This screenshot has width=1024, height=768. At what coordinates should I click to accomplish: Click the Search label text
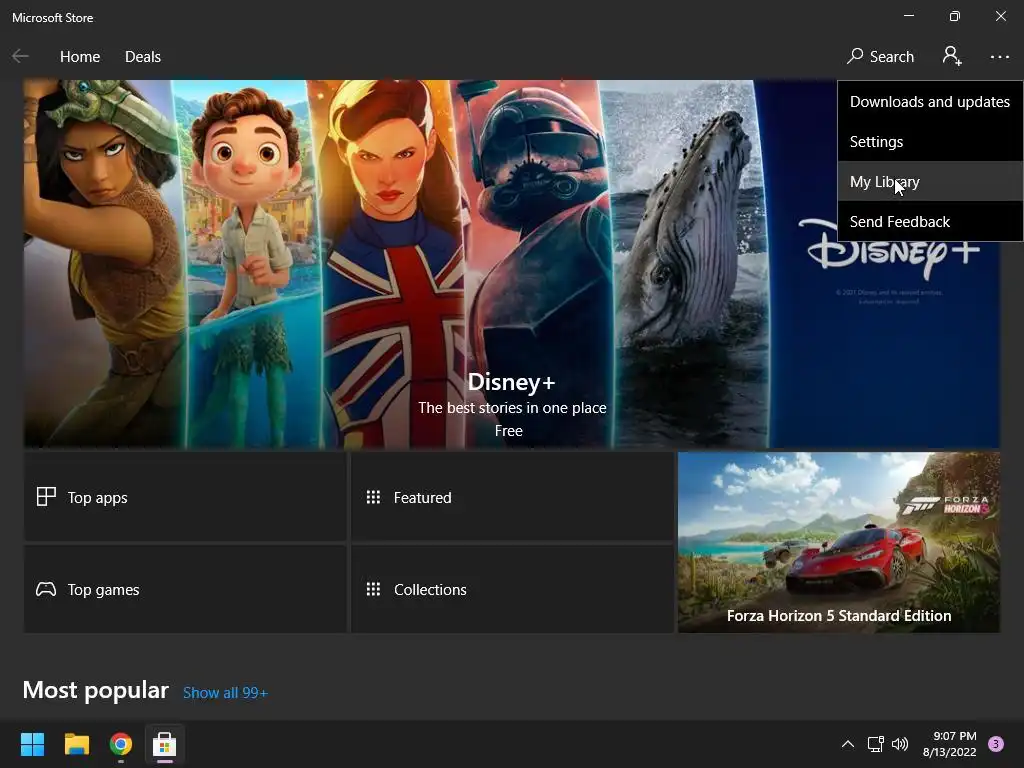pyautogui.click(x=891, y=57)
